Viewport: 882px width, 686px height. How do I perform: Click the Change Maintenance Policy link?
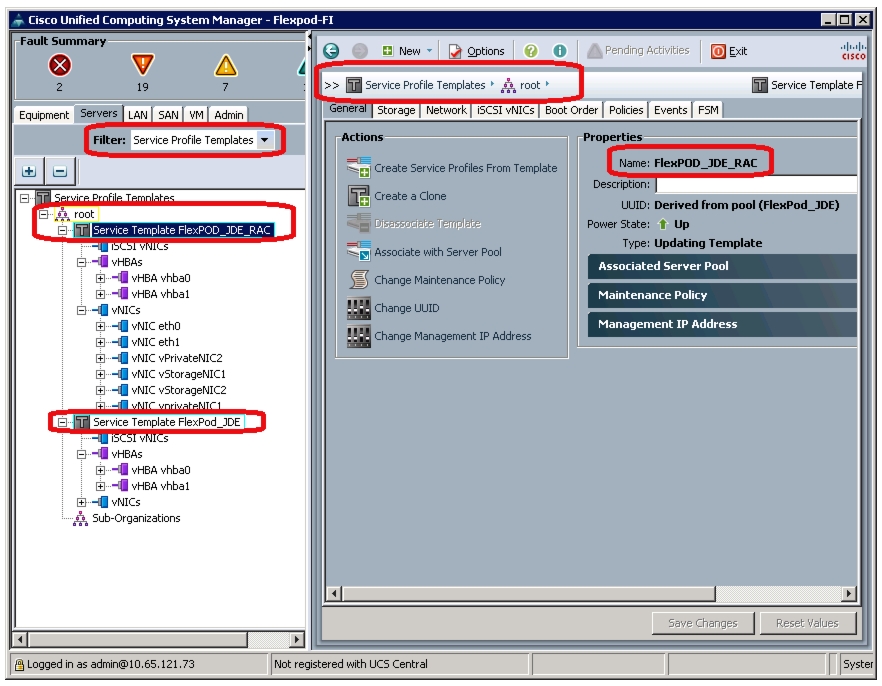[x=440, y=280]
